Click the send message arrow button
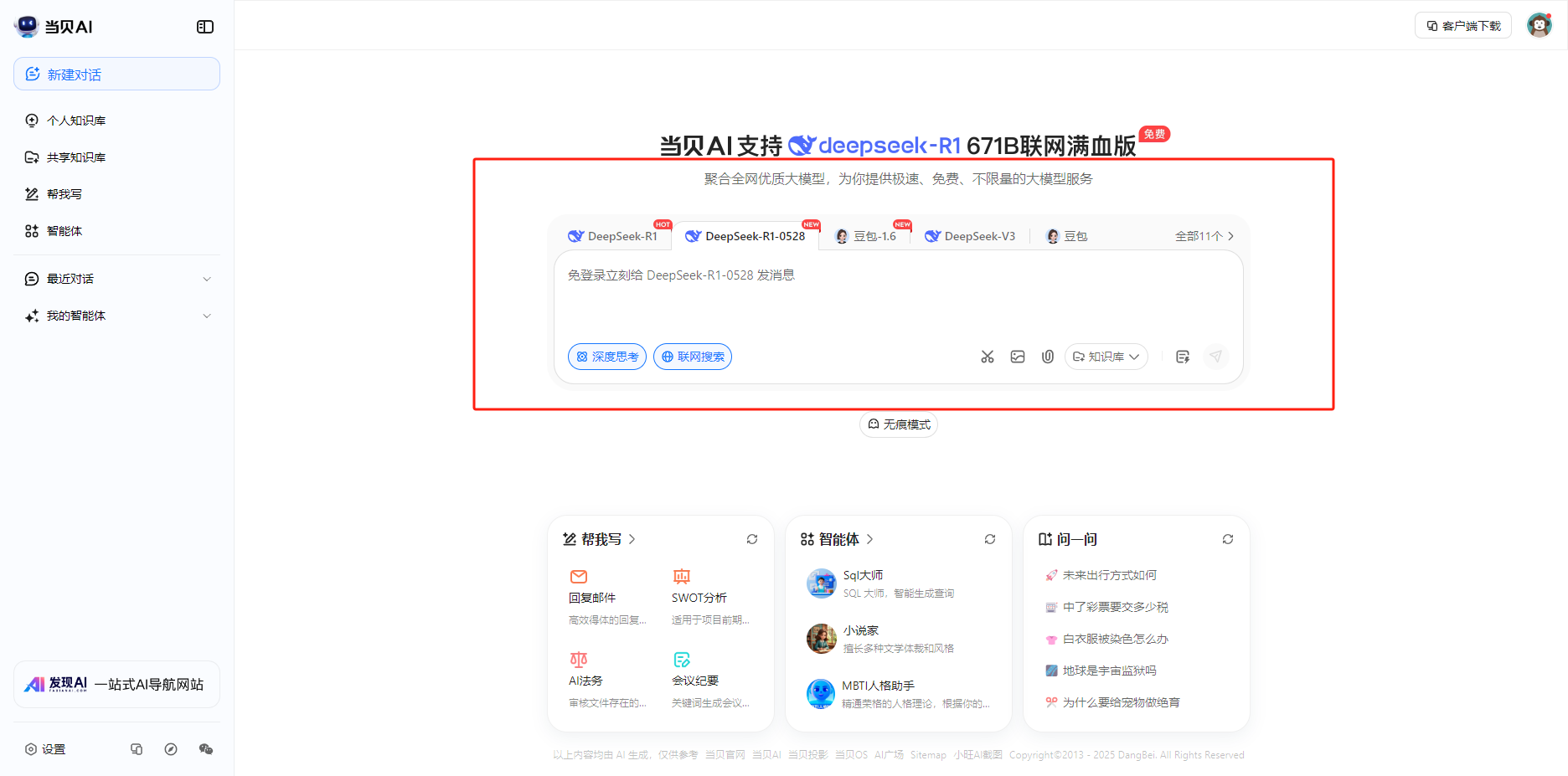The image size is (1568, 776). [x=1216, y=357]
